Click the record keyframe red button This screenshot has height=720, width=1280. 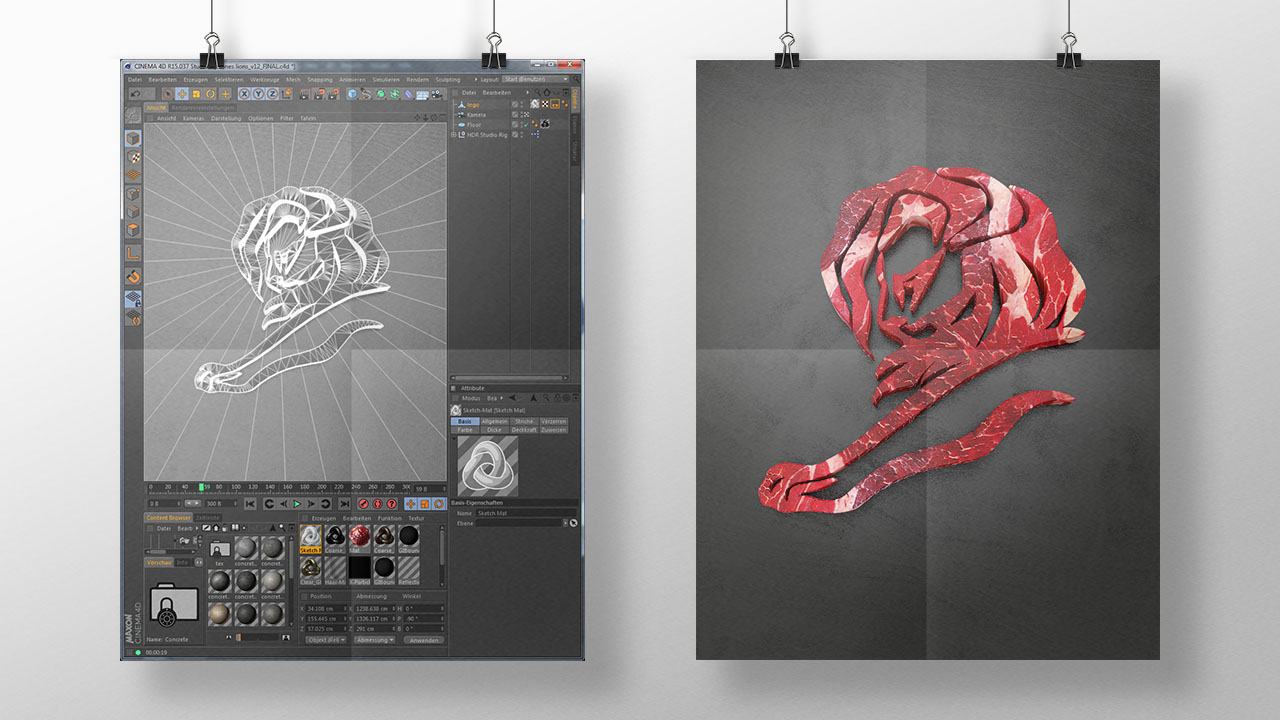click(x=363, y=504)
